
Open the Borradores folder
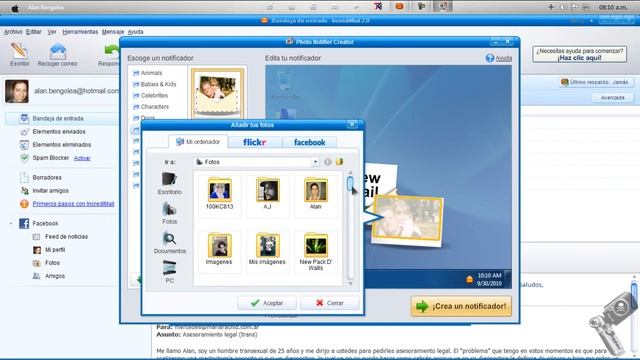click(x=47, y=178)
